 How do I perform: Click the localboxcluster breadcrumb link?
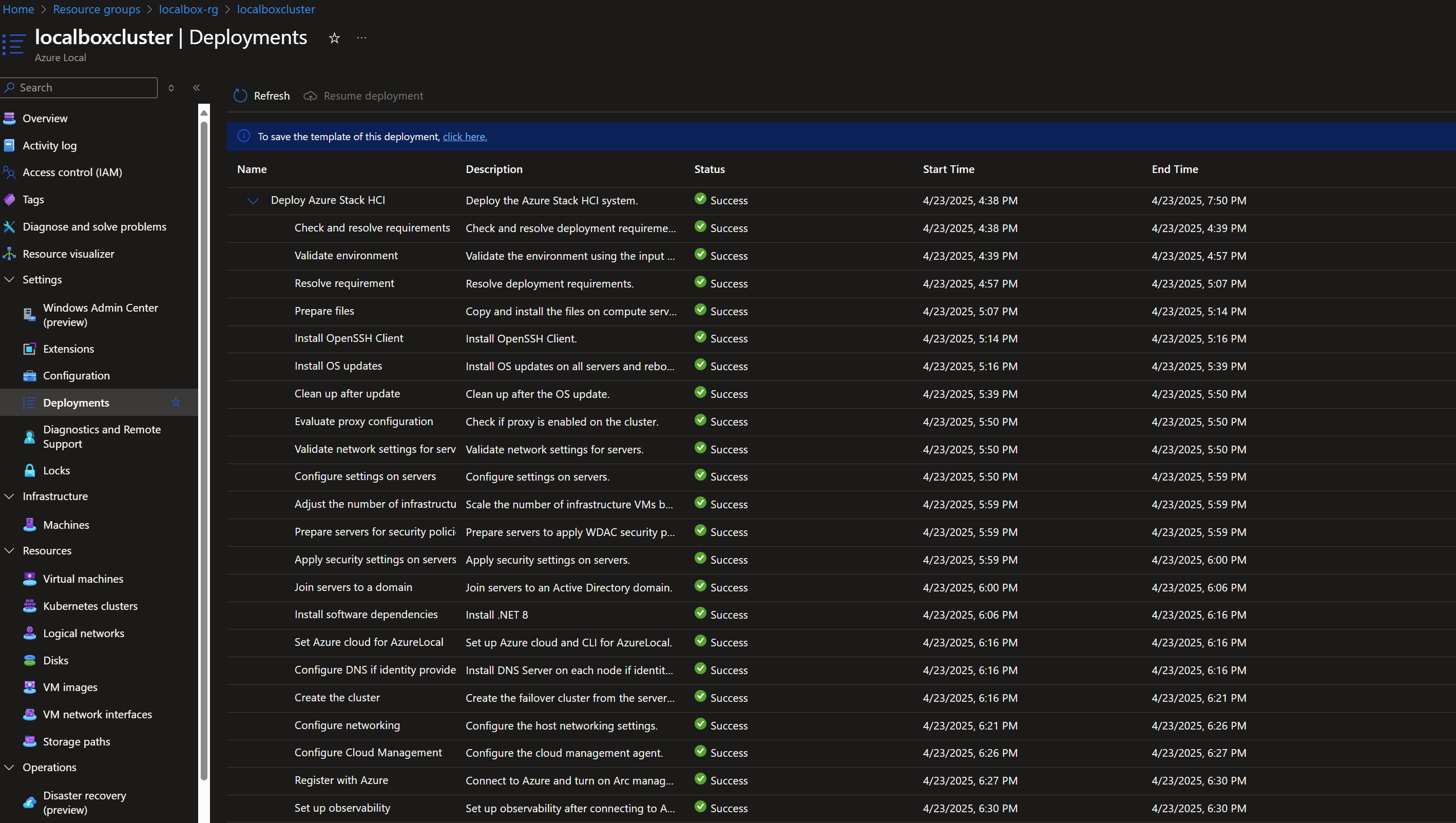point(276,9)
